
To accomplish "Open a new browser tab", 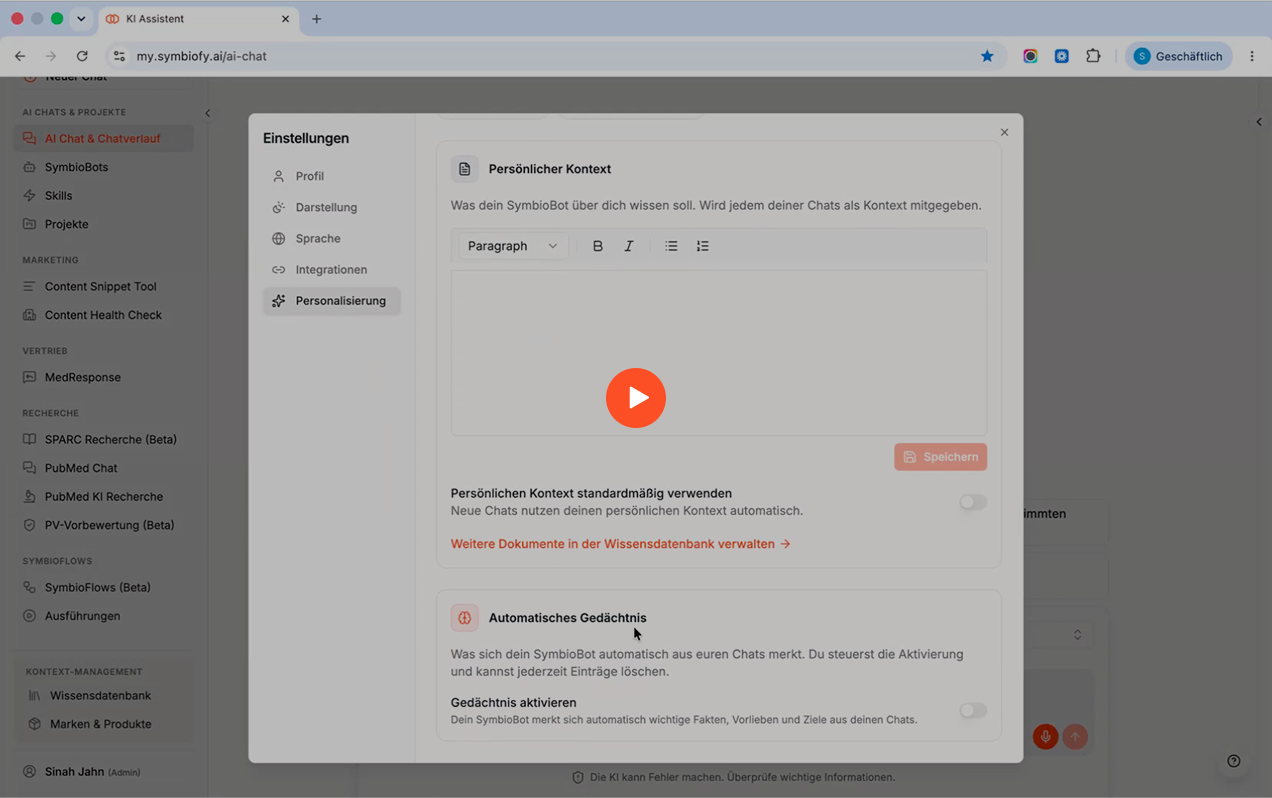I will (317, 19).
